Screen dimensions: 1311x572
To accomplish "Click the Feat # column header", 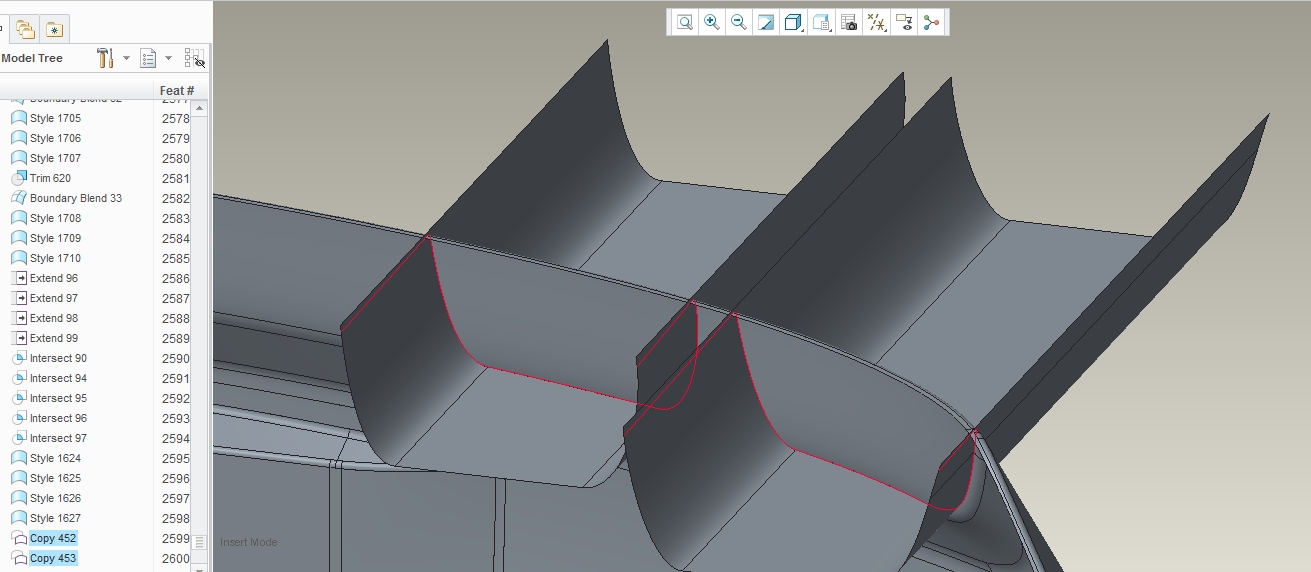I will pyautogui.click(x=177, y=91).
